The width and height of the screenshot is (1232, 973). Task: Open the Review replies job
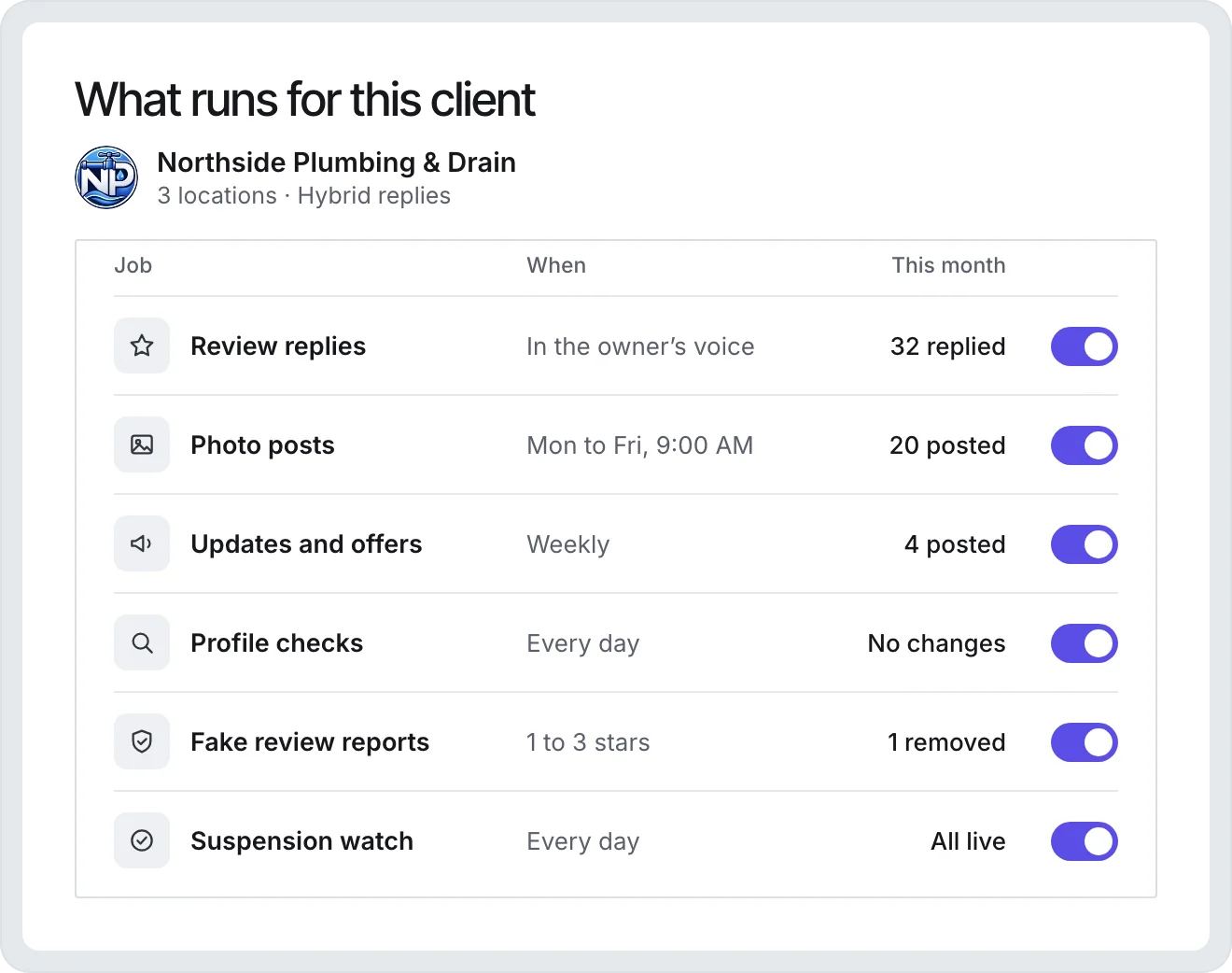tap(278, 346)
